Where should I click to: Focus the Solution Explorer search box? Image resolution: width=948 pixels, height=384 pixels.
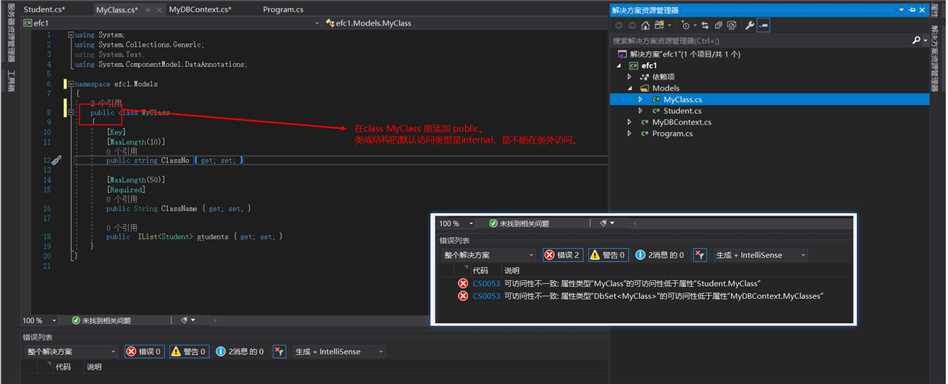(762, 40)
